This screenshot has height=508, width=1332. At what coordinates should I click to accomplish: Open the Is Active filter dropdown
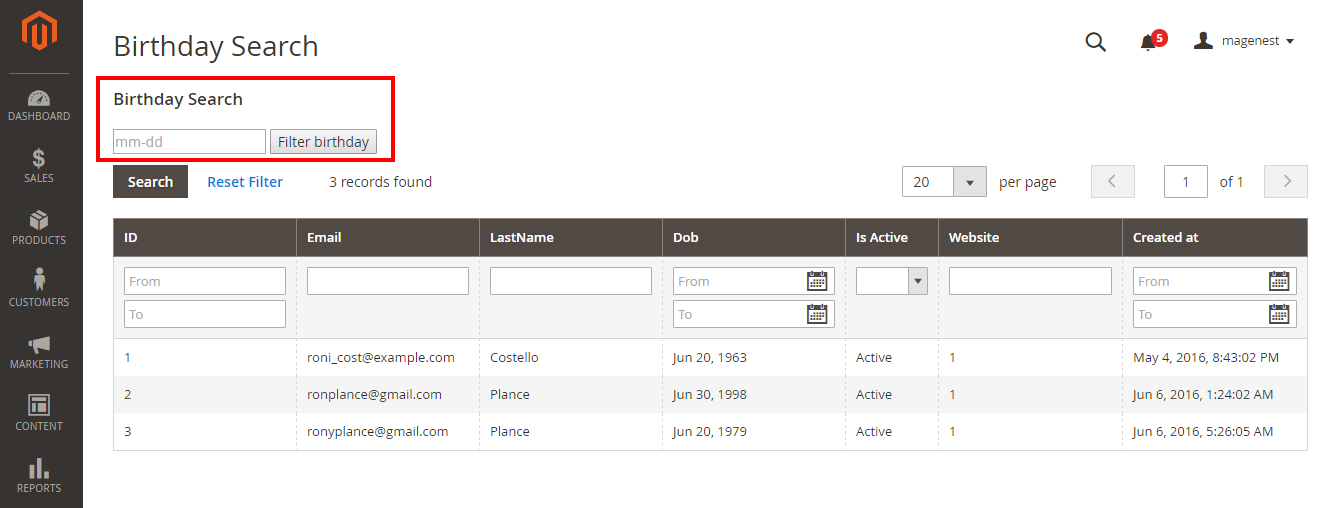(x=892, y=281)
